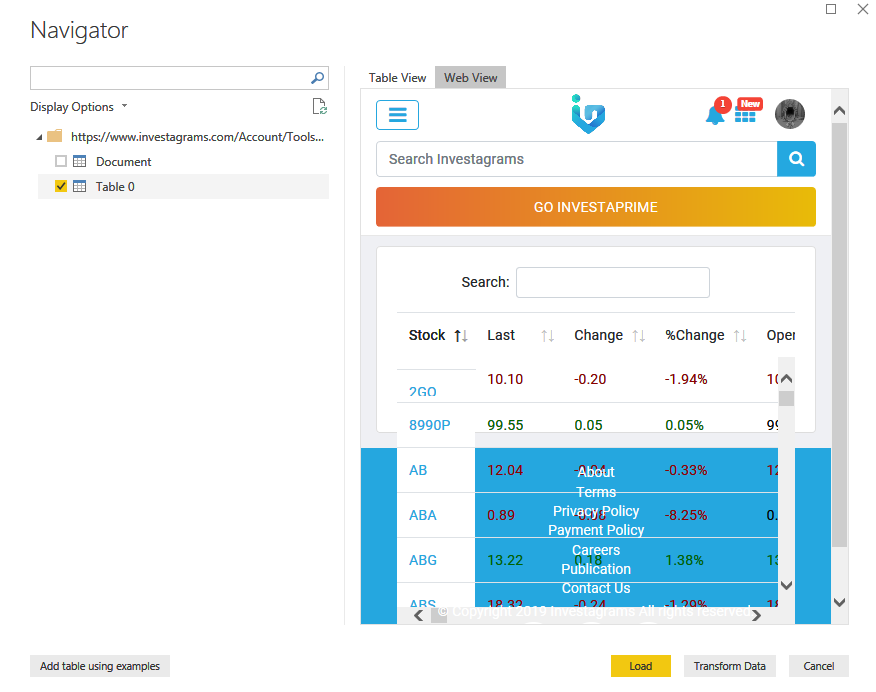
Task: Click the 10.10 last price cell
Action: (x=505, y=379)
